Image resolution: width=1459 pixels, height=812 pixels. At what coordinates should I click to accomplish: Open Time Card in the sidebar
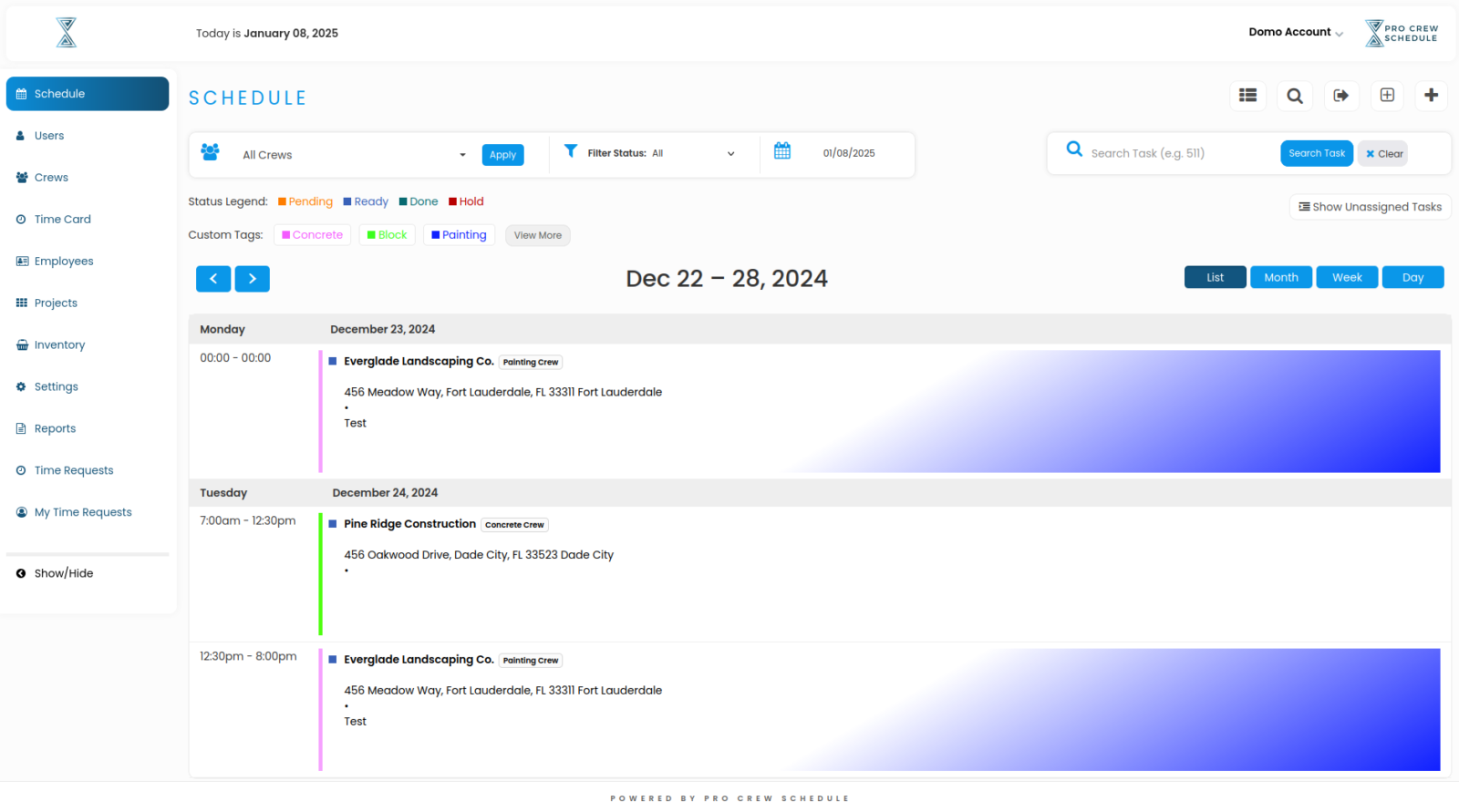pos(62,220)
